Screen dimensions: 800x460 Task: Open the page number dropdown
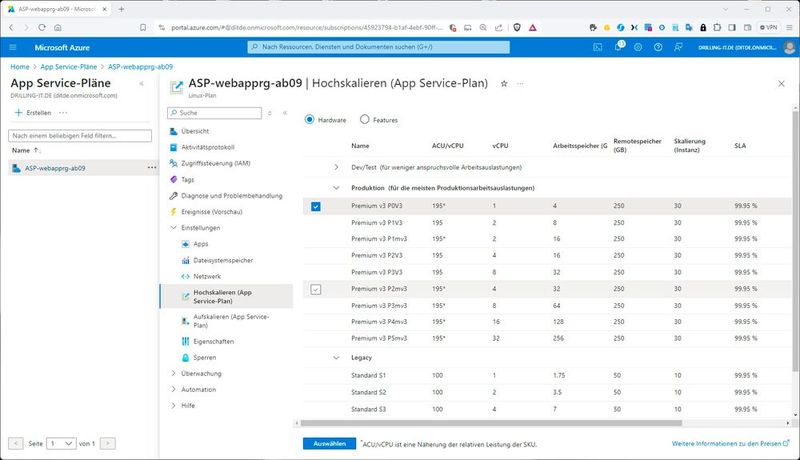(61, 444)
